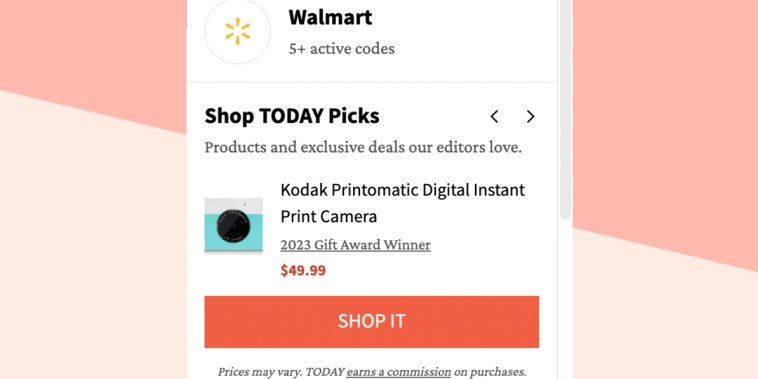
Task: Click the panel's vertical scrollbar thumb
Action: pyautogui.click(x=566, y=109)
